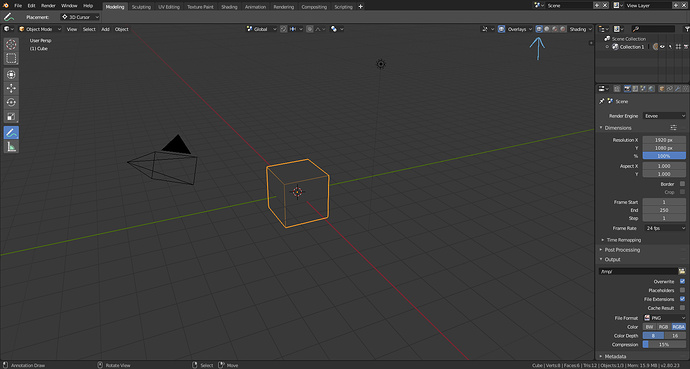Screen dimensions: 690x369
Task: Open the File menu
Action: pyautogui.click(x=18, y=6)
